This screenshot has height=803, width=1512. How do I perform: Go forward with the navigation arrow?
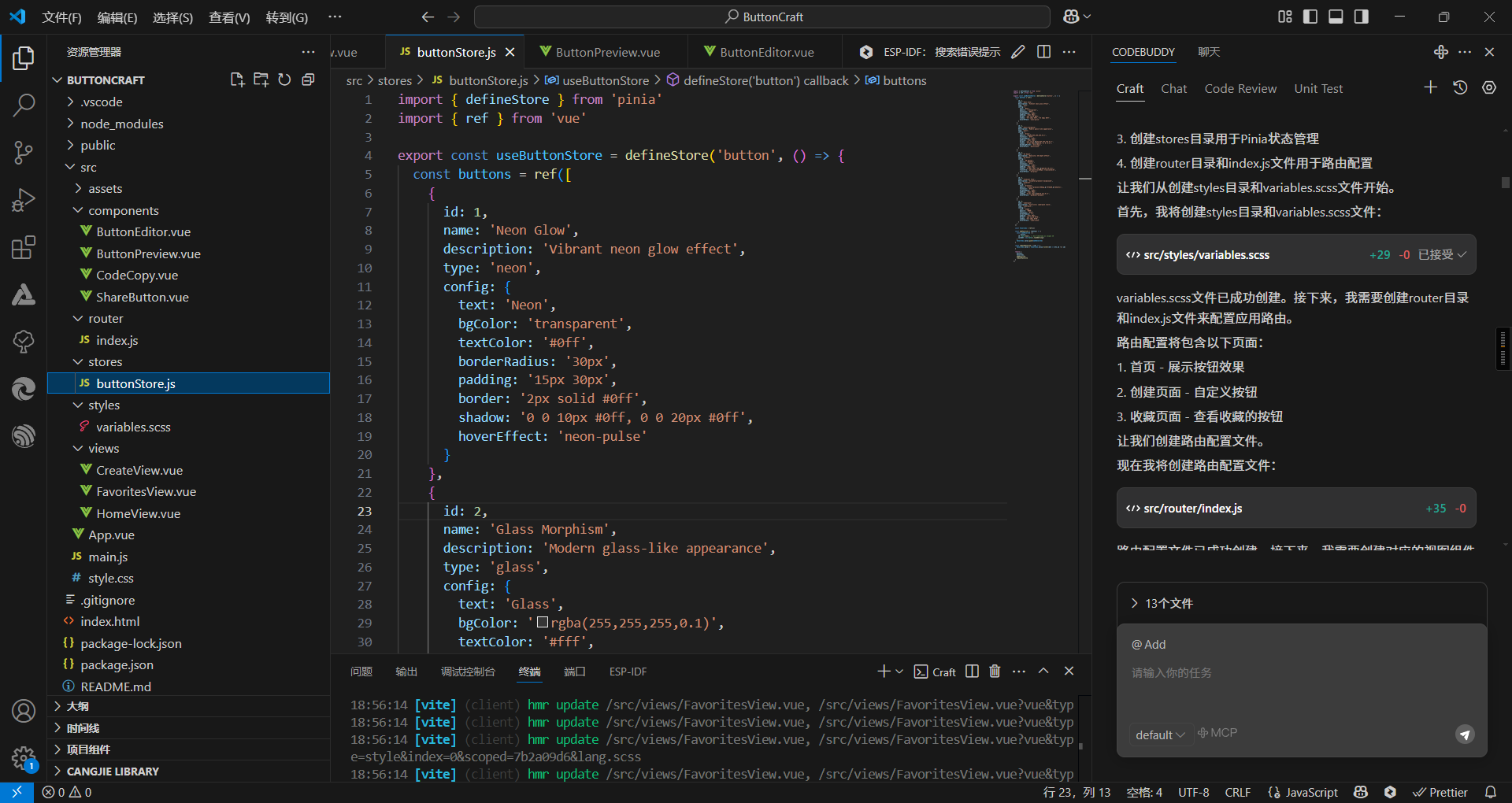click(454, 17)
